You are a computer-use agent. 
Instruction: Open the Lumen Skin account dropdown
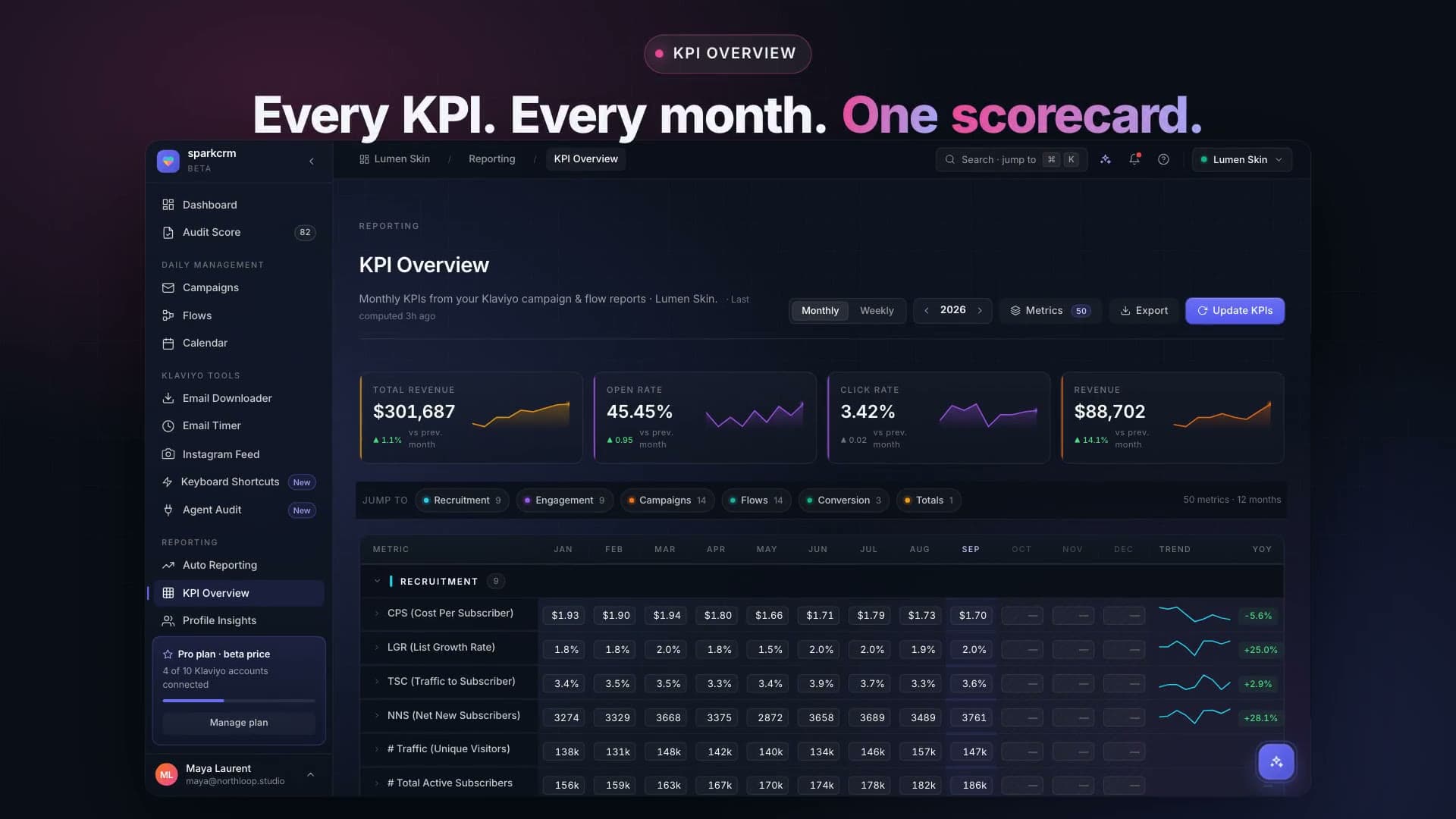[1241, 159]
